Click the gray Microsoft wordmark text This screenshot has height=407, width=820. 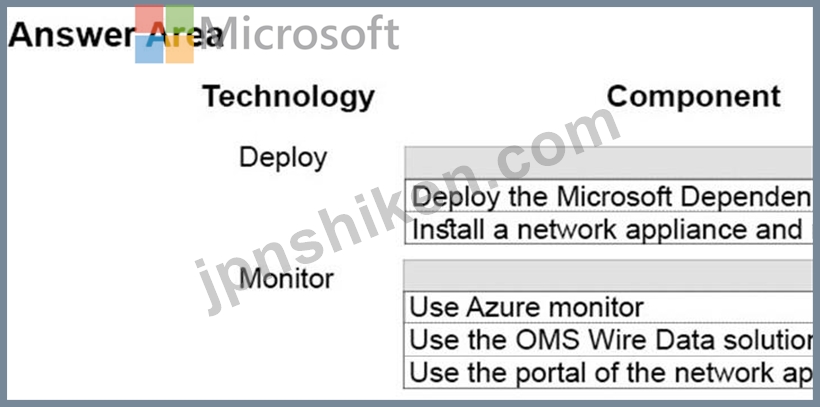(299, 34)
